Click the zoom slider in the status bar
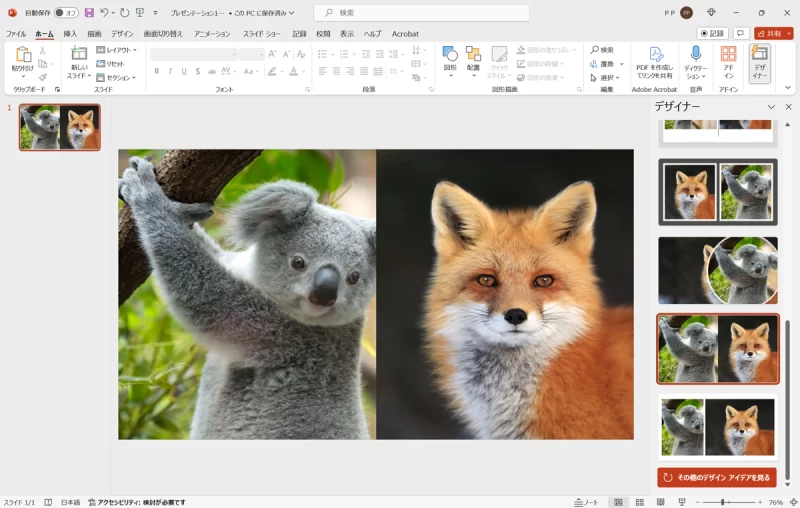The image size is (800, 508). [x=723, y=502]
